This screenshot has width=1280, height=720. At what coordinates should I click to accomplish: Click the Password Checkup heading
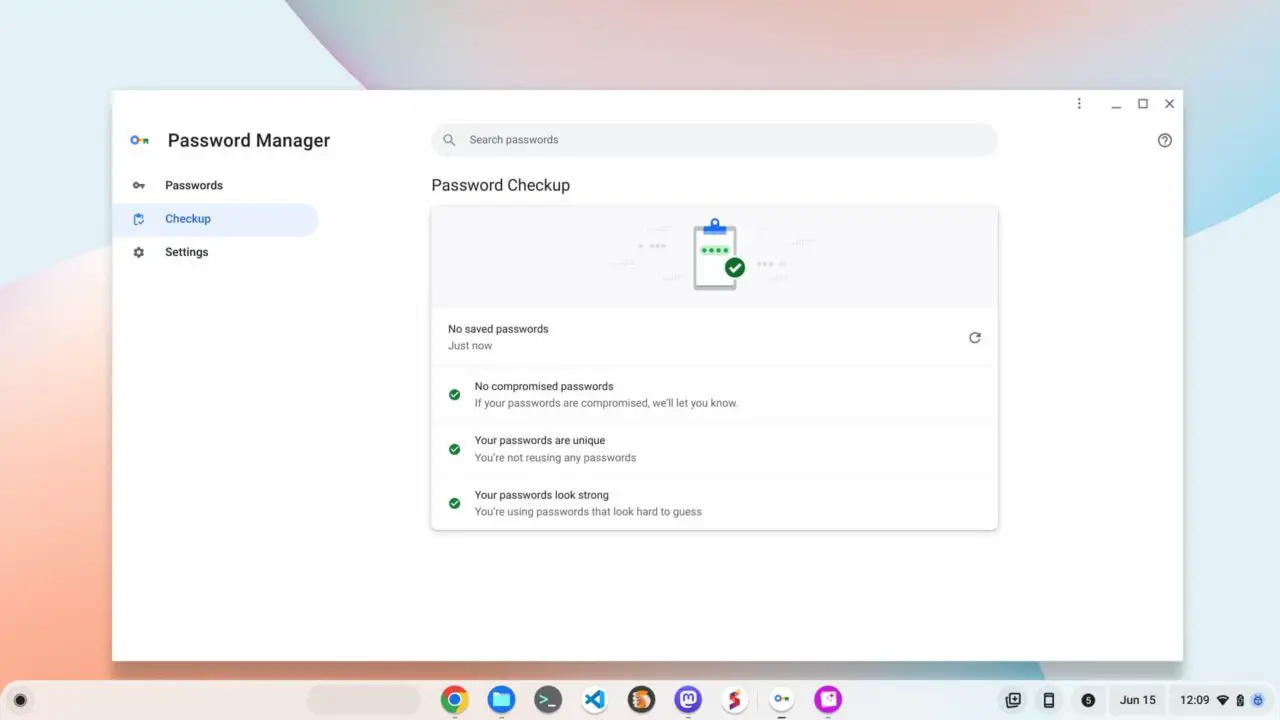(x=500, y=185)
